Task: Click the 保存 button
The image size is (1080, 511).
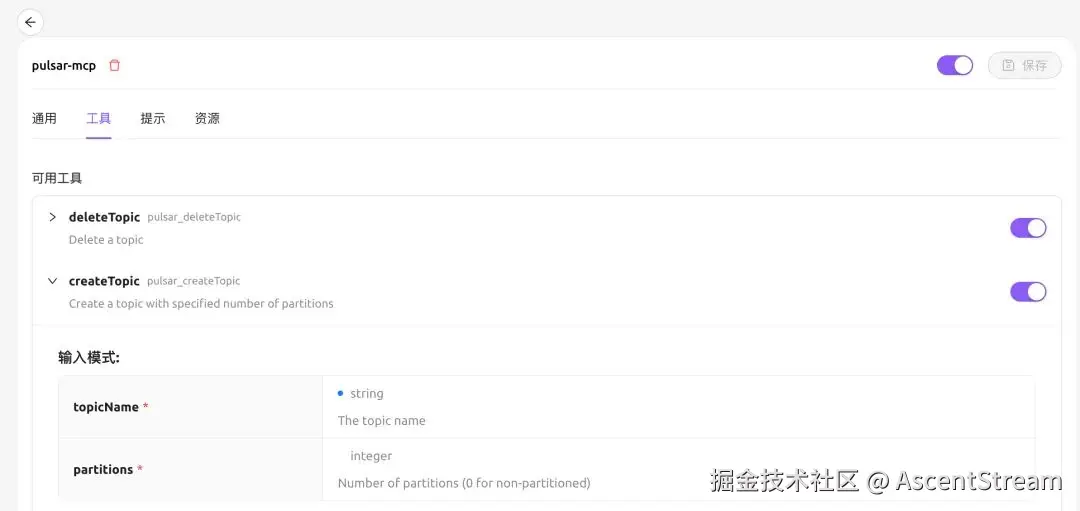Action: click(1025, 65)
